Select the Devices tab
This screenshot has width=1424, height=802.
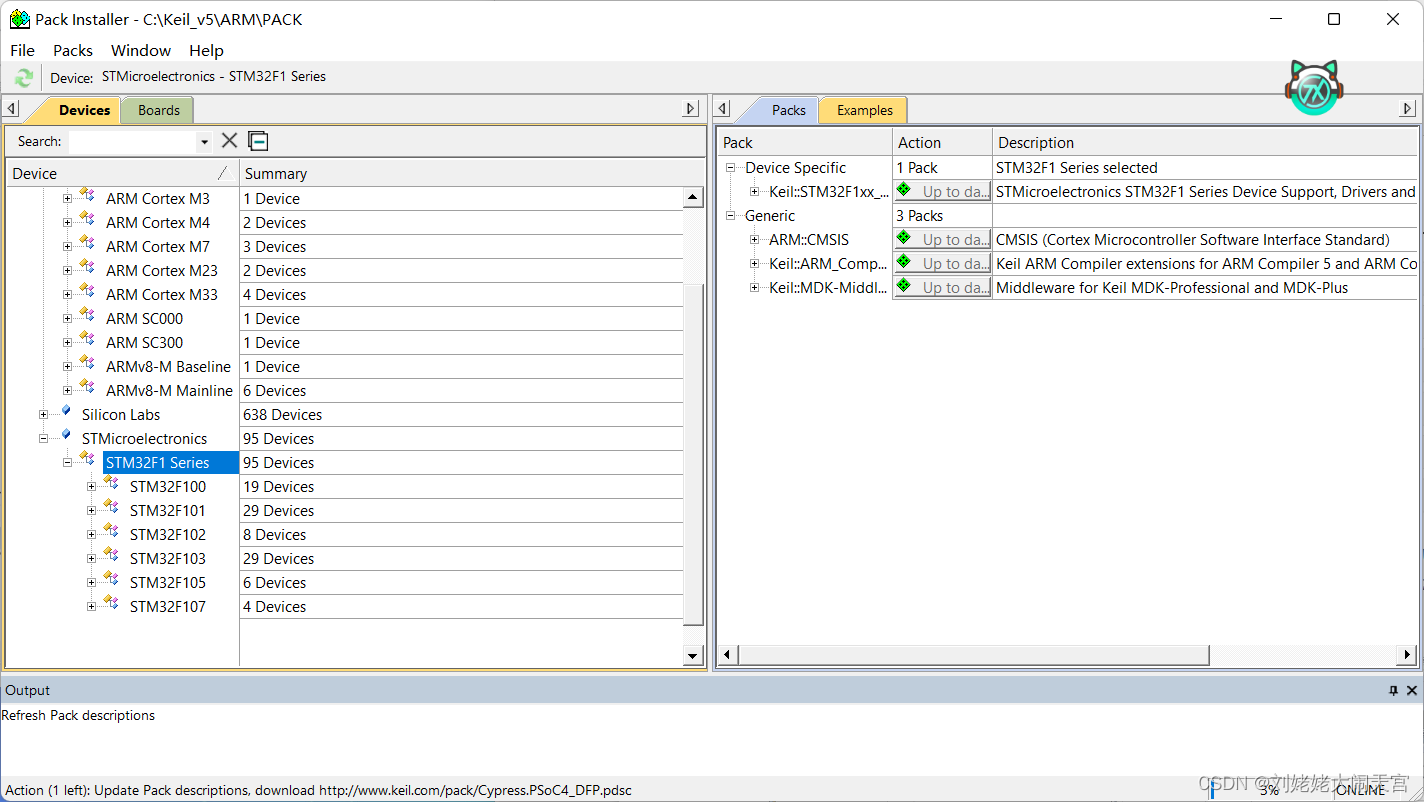click(84, 110)
